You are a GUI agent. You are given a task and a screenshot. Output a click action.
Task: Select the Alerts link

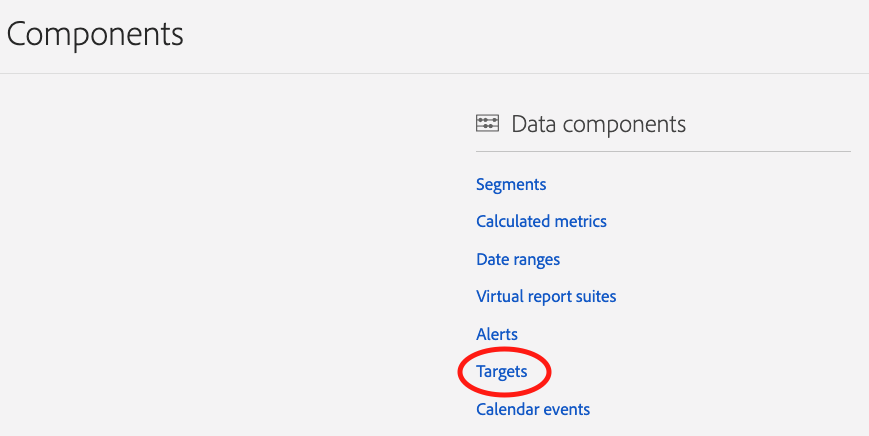tap(497, 334)
